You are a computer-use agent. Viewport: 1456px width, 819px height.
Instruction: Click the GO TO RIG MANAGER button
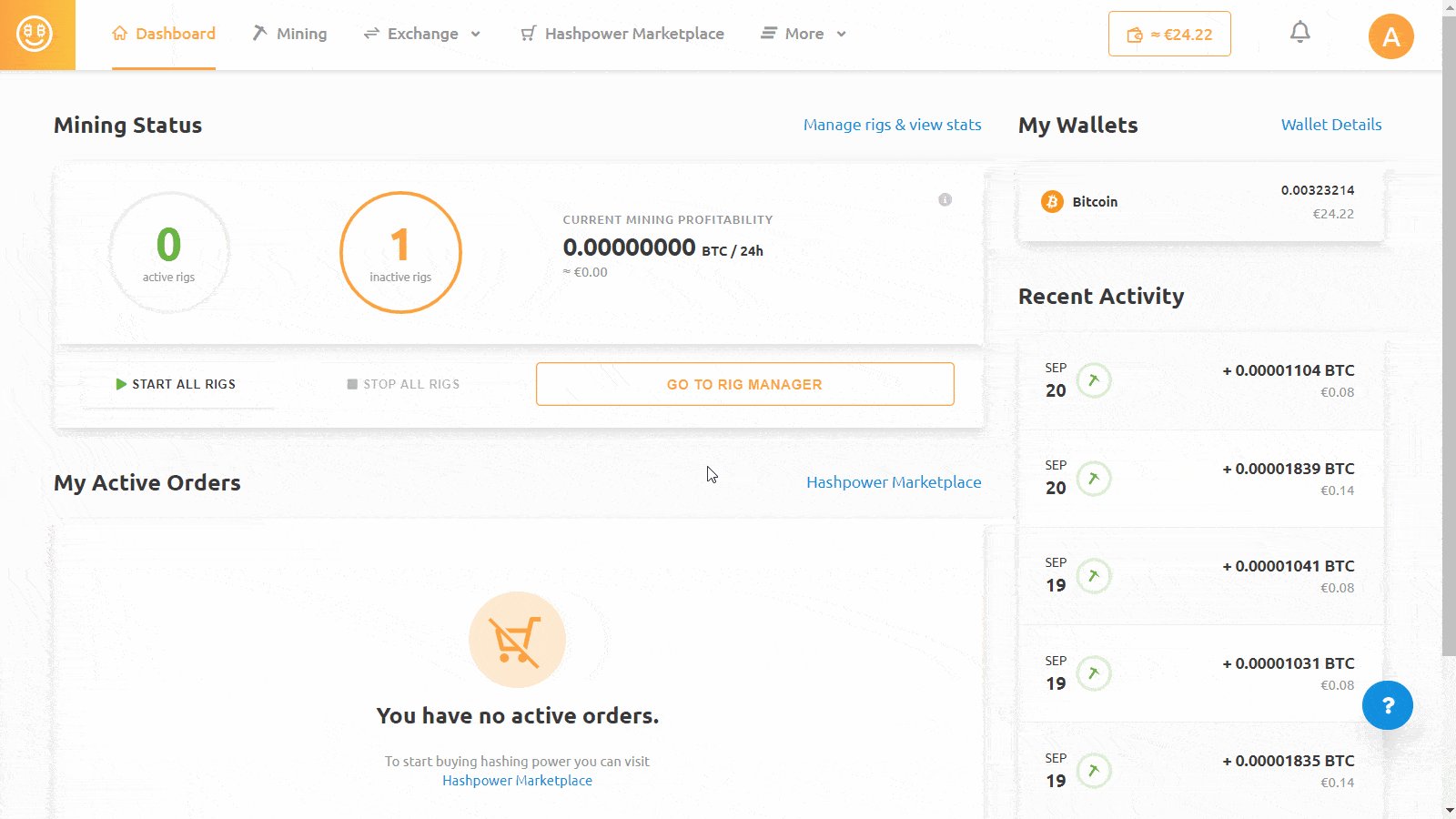point(744,383)
